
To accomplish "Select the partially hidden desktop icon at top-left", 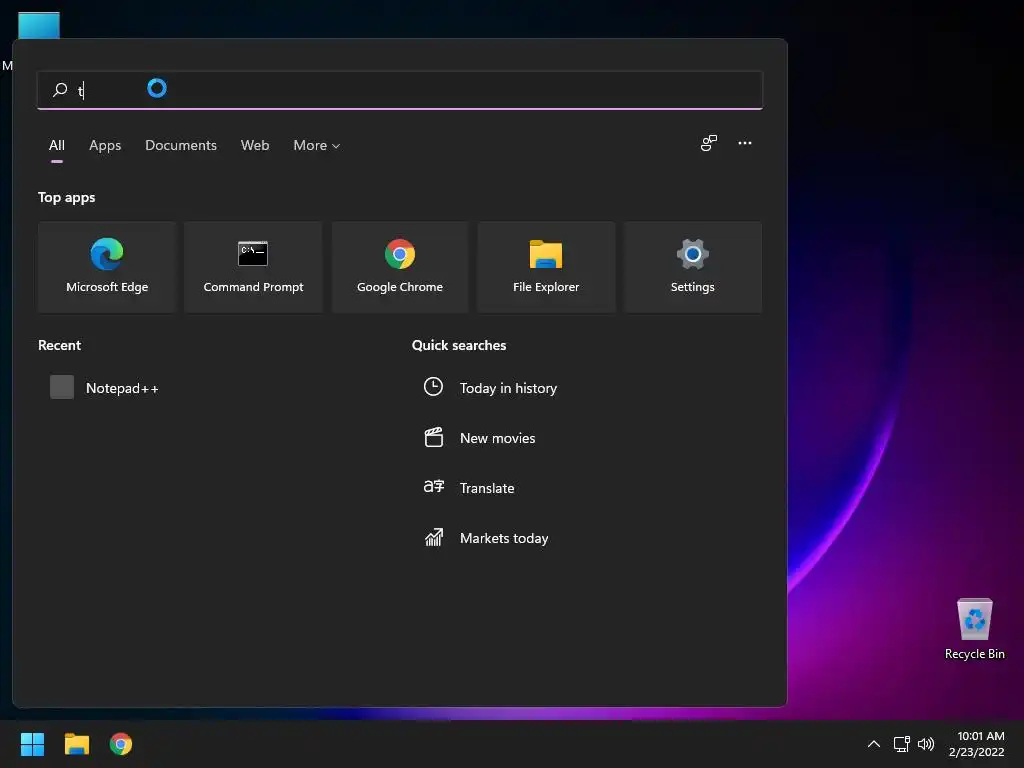I will pyautogui.click(x=39, y=25).
